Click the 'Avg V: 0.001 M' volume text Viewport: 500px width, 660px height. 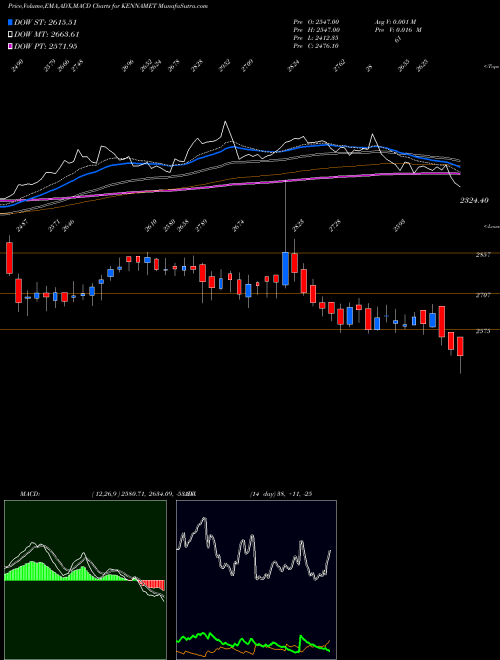tap(395, 21)
